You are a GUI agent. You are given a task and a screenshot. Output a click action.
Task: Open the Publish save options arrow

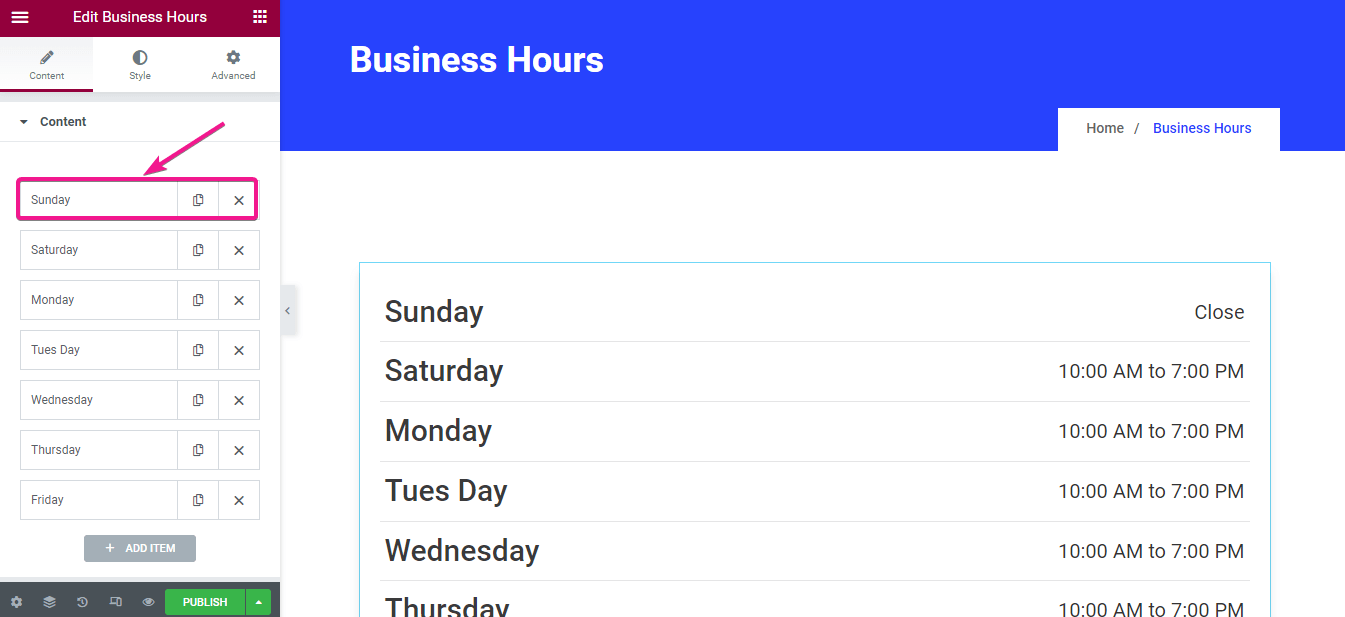click(x=259, y=602)
